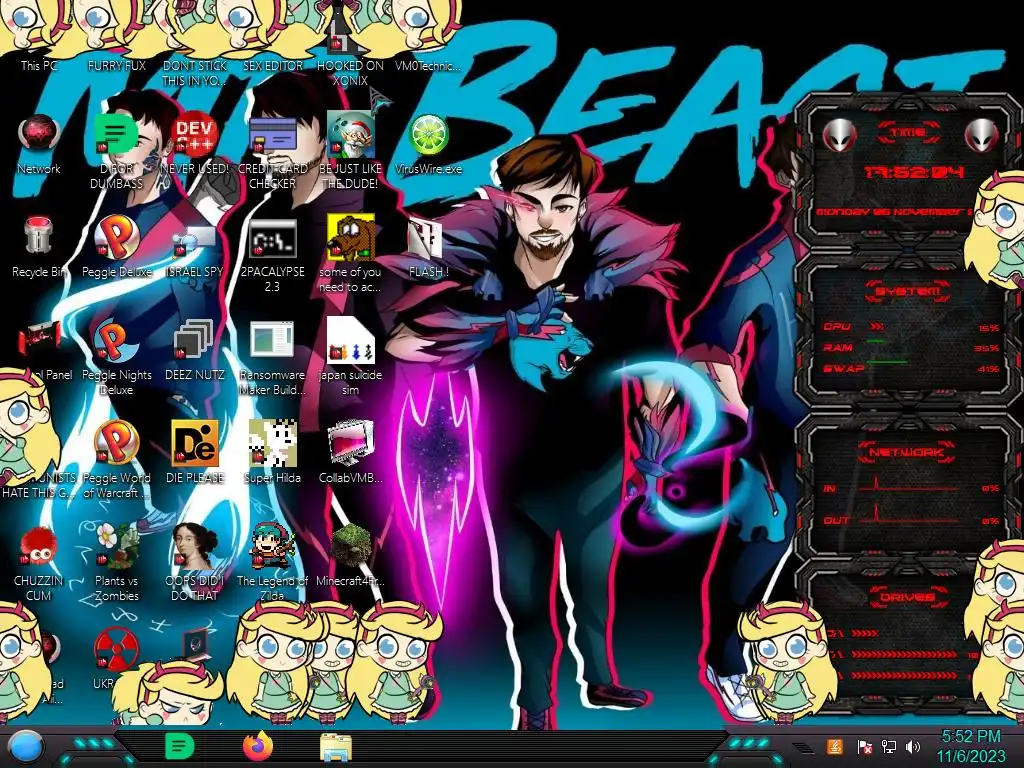Open the taskbar clock showing 5:52 PM
Viewport: 1024px width, 768px height.
pos(970,747)
